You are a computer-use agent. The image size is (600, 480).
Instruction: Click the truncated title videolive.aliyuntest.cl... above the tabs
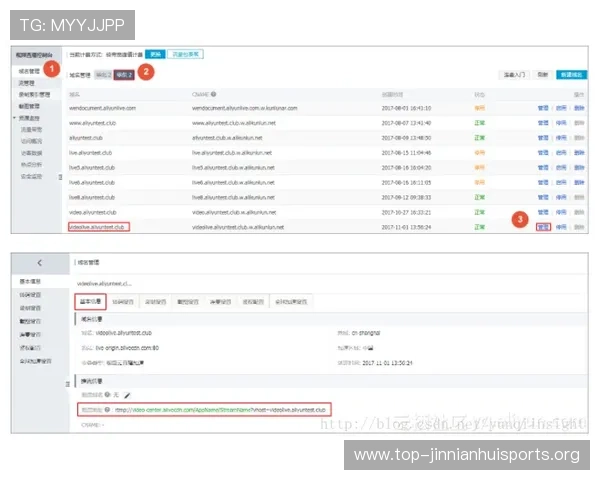coord(104,284)
